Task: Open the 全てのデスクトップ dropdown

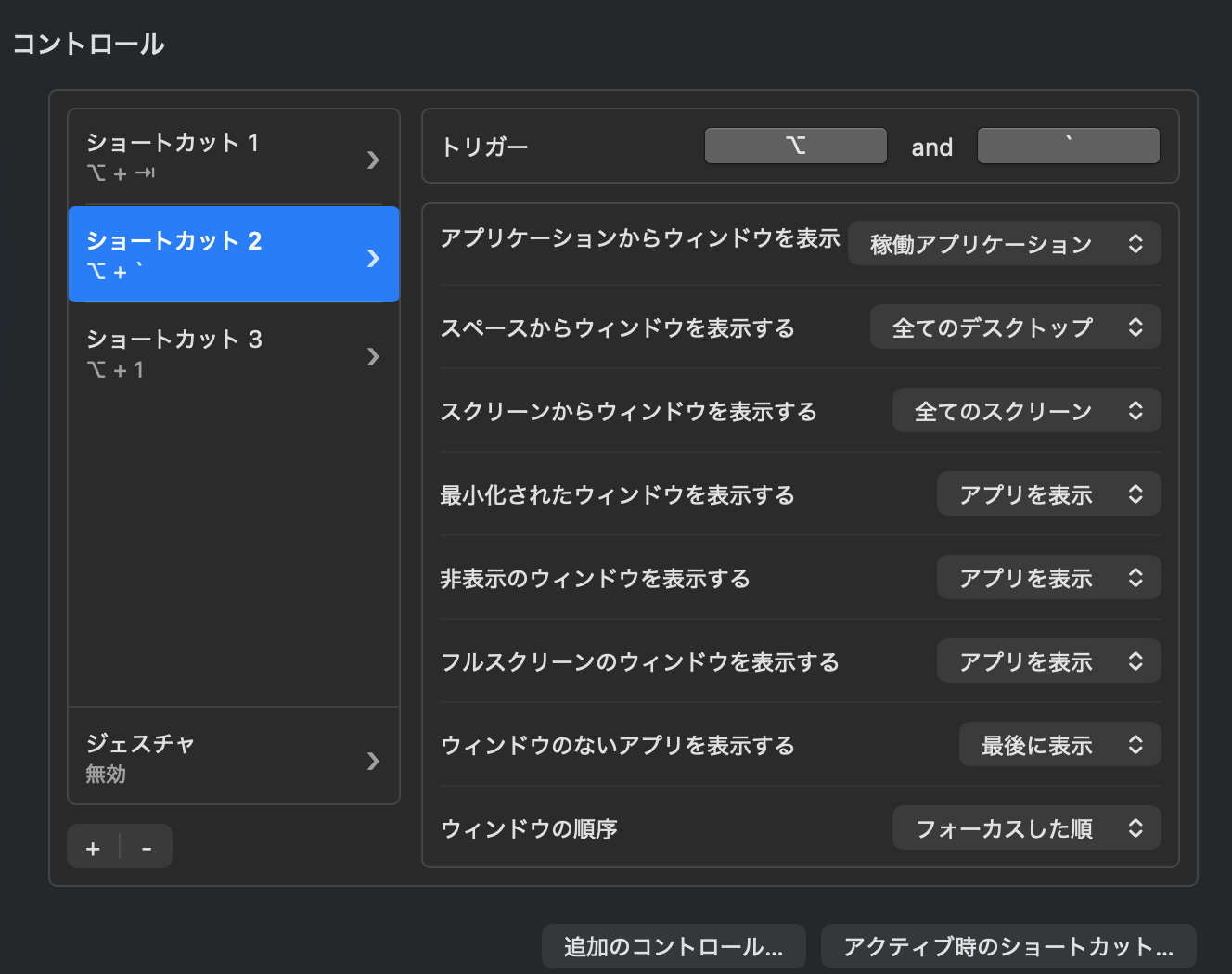Action: click(1015, 327)
